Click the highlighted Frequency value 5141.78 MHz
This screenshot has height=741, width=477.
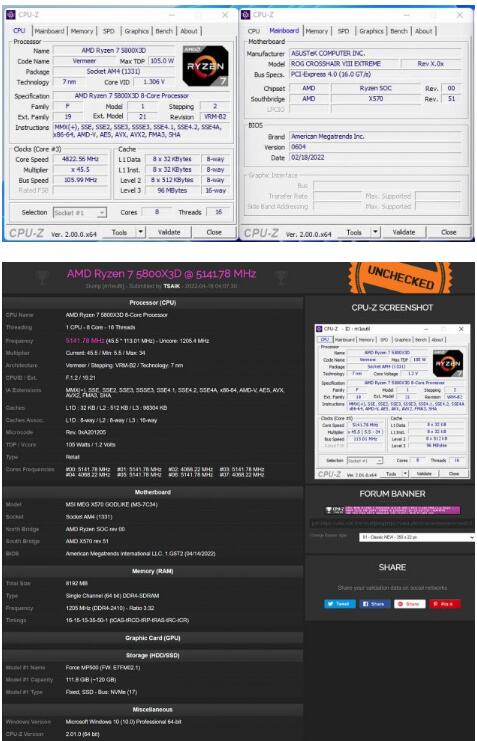pos(85,341)
